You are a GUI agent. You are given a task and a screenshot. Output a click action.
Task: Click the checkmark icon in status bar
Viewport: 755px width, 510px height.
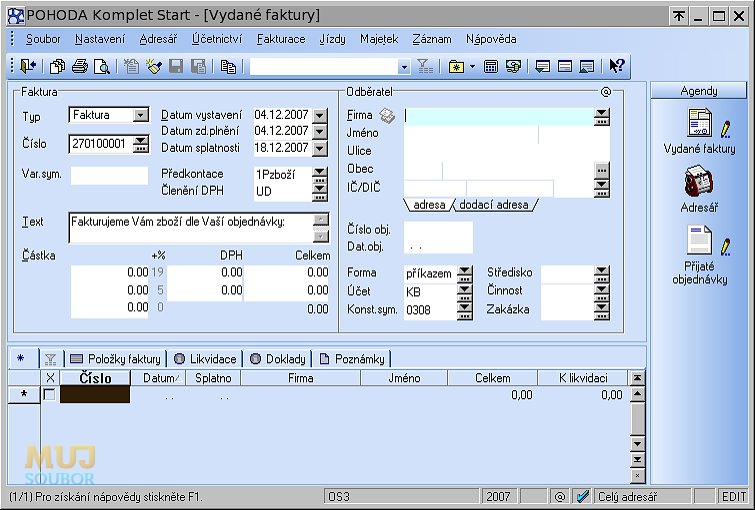click(x=582, y=496)
